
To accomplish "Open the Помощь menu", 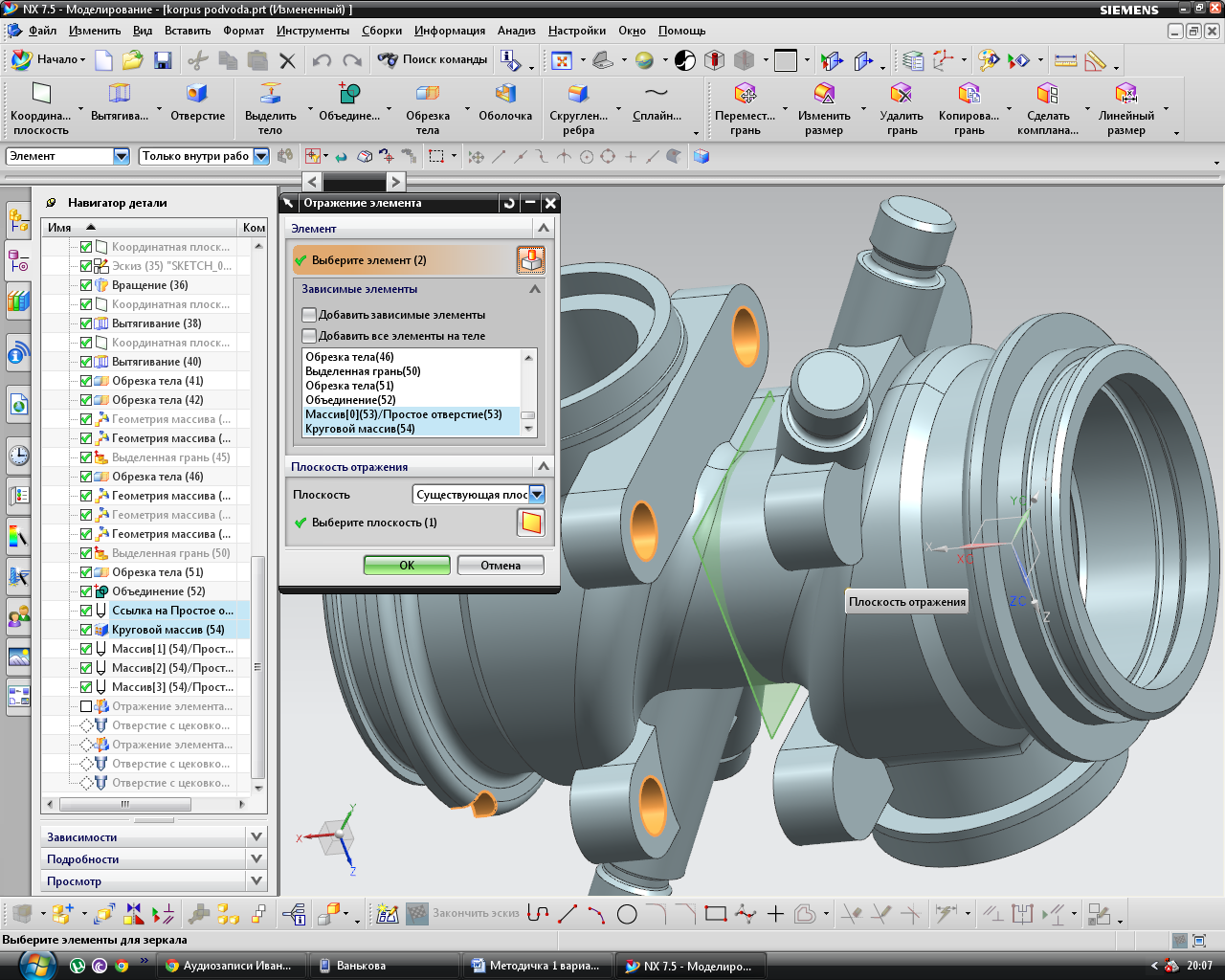I will 681,31.
